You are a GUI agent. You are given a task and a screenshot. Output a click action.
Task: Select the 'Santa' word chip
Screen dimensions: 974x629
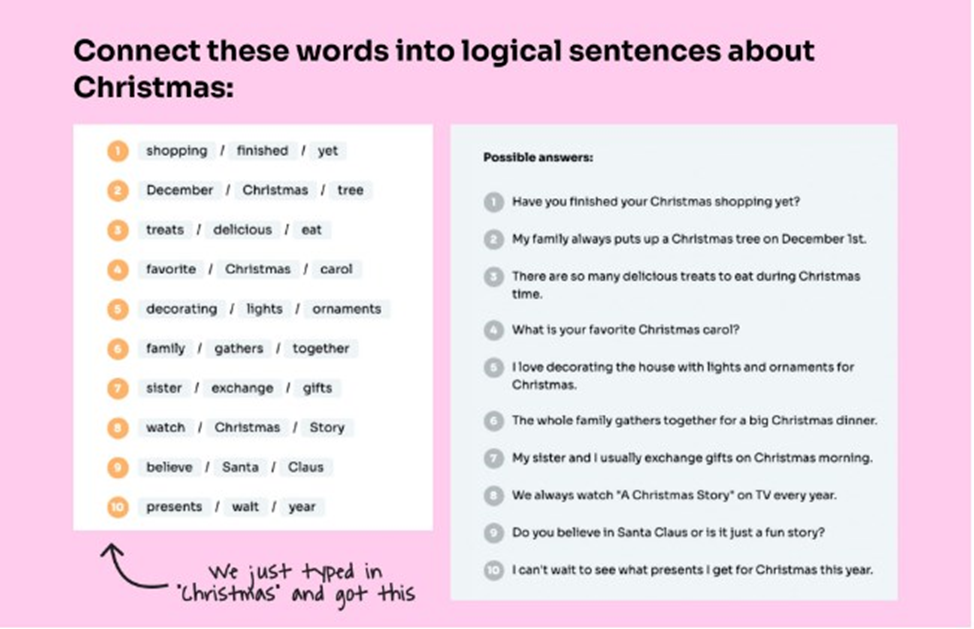pos(240,468)
